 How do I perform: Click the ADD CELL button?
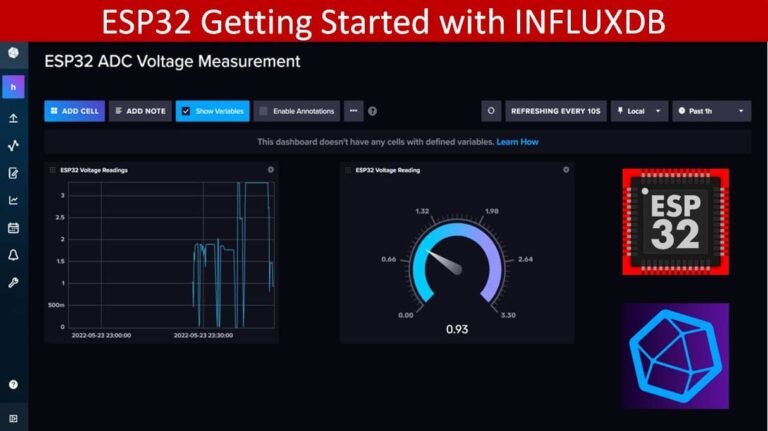tap(74, 111)
